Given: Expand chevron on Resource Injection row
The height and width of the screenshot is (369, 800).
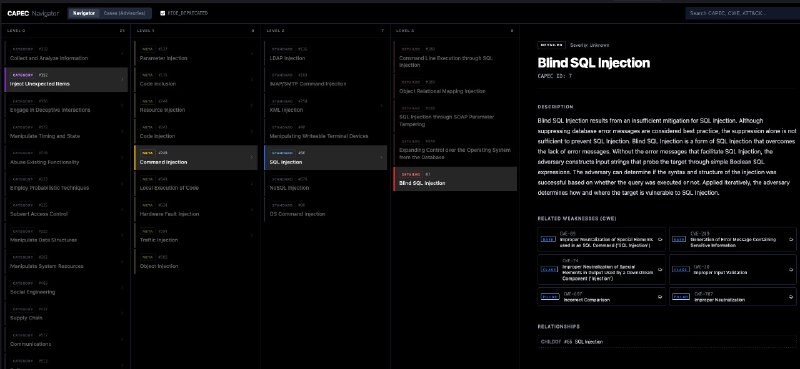Looking at the screenshot, I should tap(252, 106).
